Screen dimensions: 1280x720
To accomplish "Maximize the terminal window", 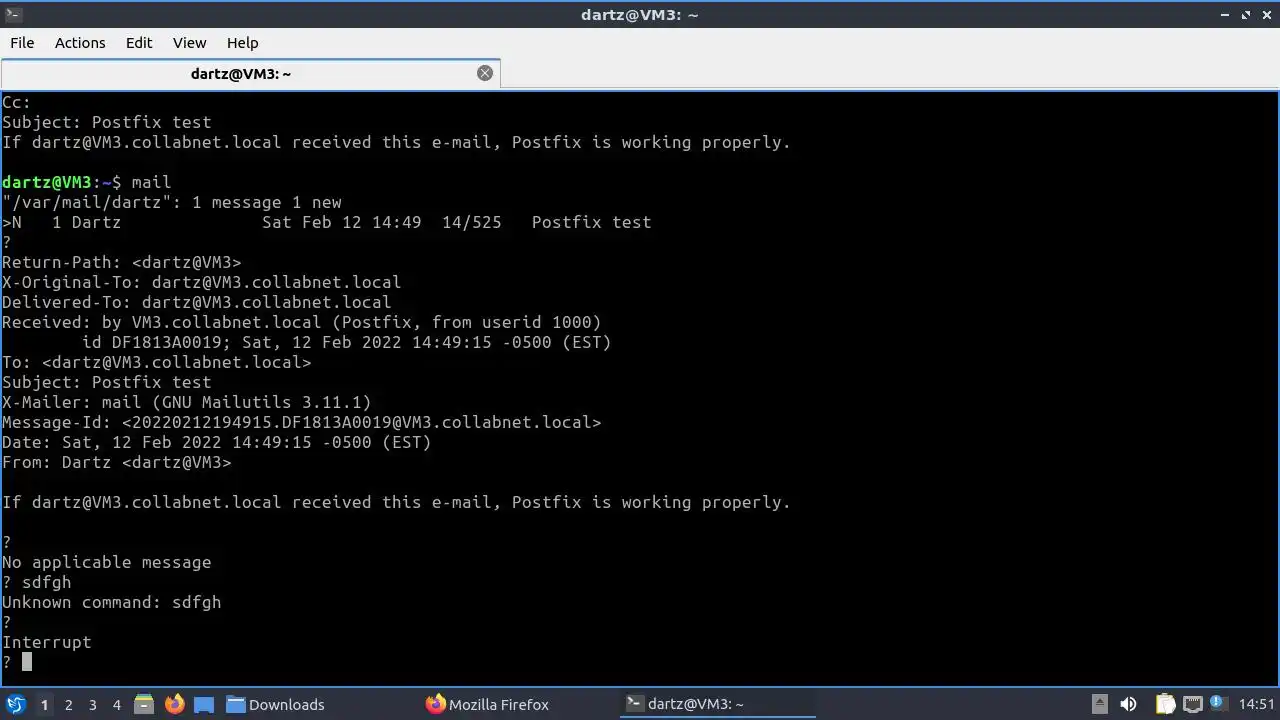I will click(1246, 14).
